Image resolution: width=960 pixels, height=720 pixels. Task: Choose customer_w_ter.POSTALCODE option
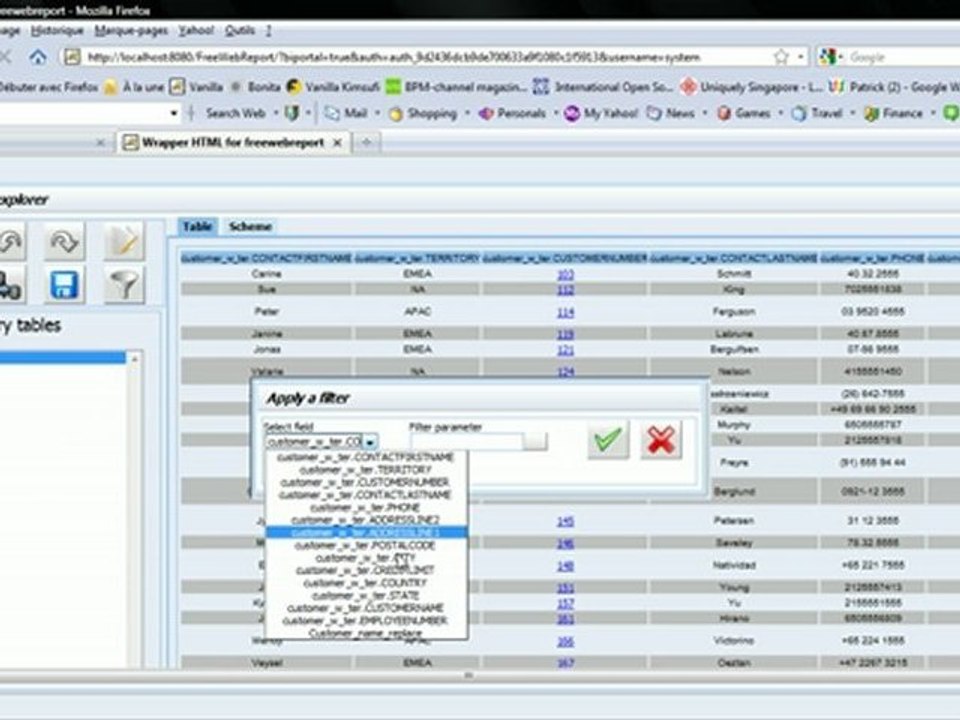pyautogui.click(x=365, y=546)
